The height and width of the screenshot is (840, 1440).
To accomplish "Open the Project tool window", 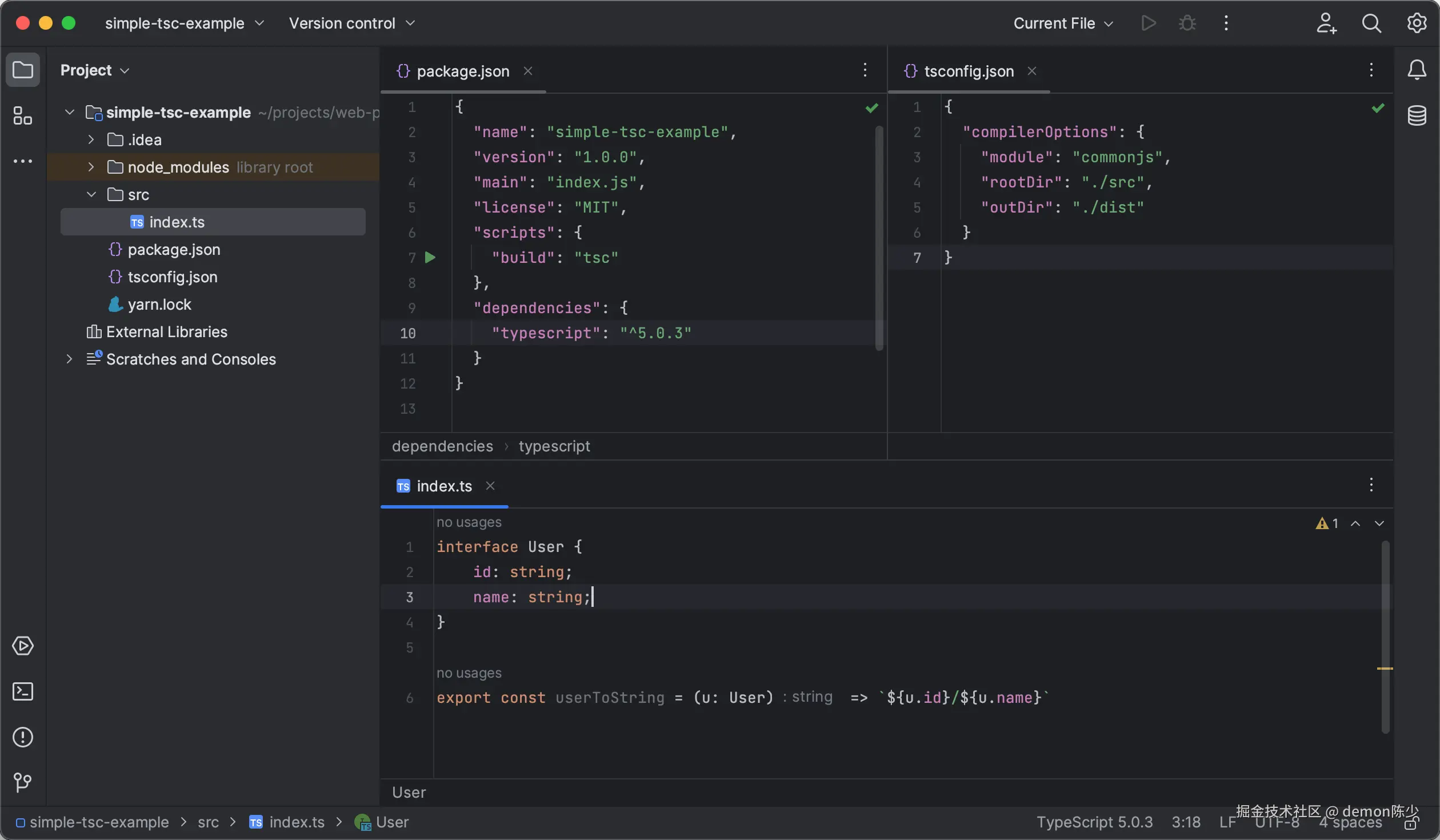I will (23, 70).
